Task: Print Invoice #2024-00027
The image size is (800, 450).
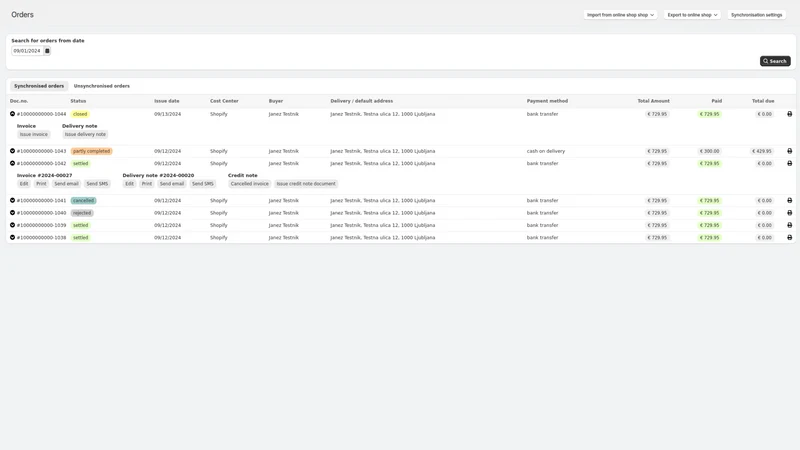Action: (41, 184)
